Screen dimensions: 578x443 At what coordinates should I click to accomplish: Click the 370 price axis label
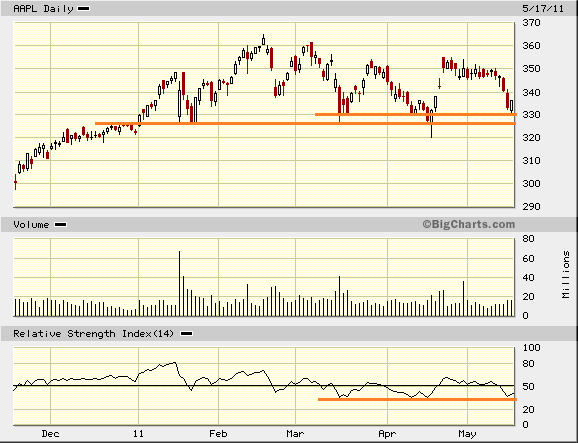(531, 23)
